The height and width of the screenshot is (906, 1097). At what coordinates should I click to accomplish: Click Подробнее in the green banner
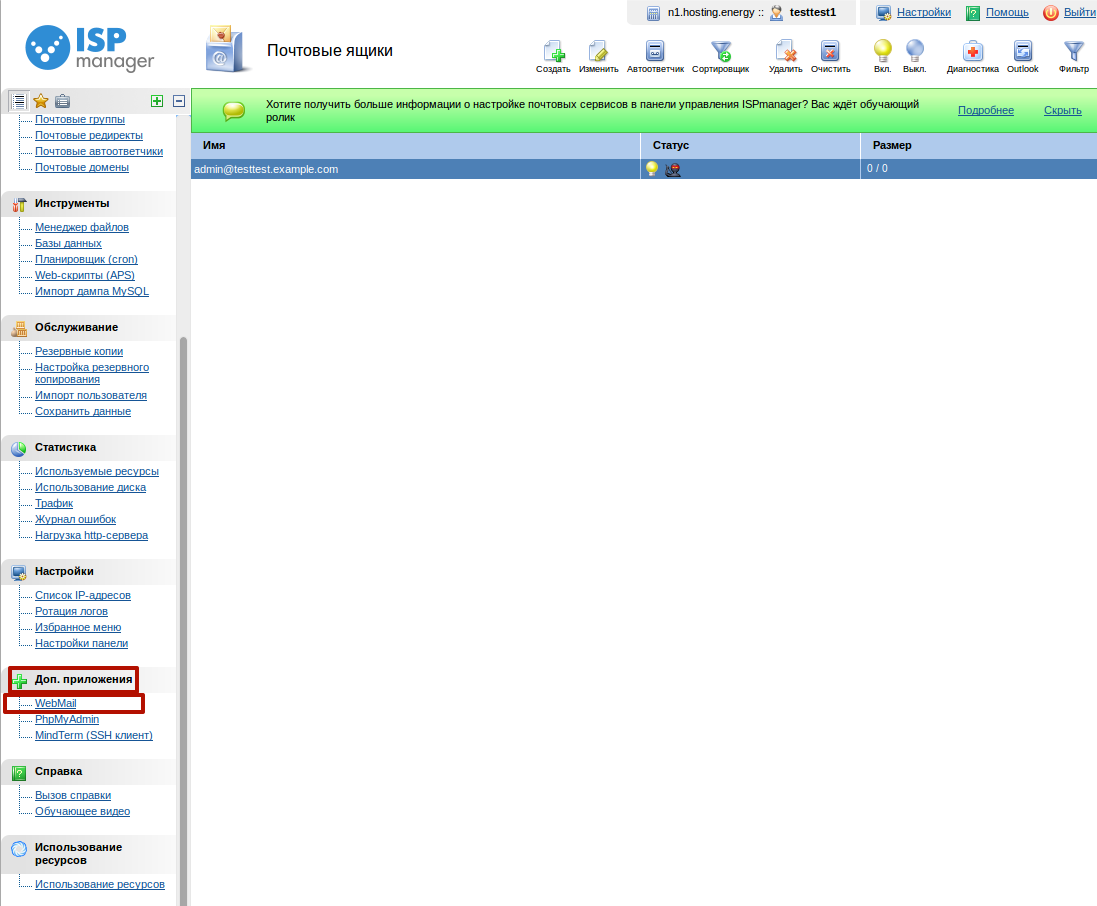[985, 111]
